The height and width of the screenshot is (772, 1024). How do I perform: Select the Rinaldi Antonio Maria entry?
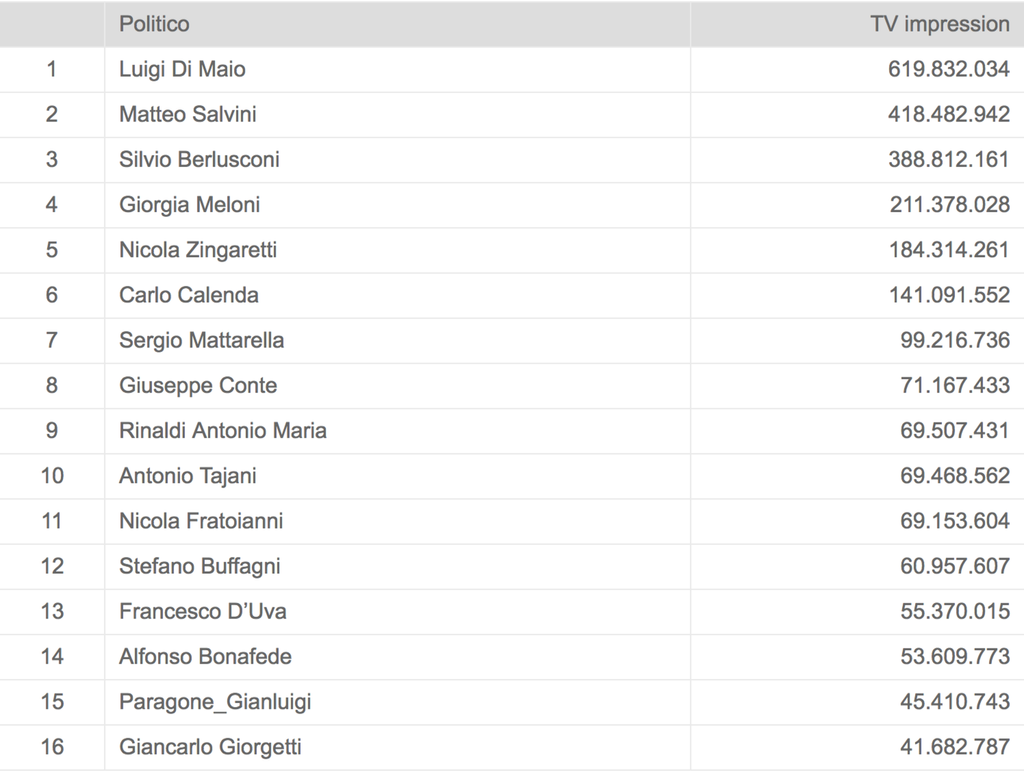tap(223, 431)
